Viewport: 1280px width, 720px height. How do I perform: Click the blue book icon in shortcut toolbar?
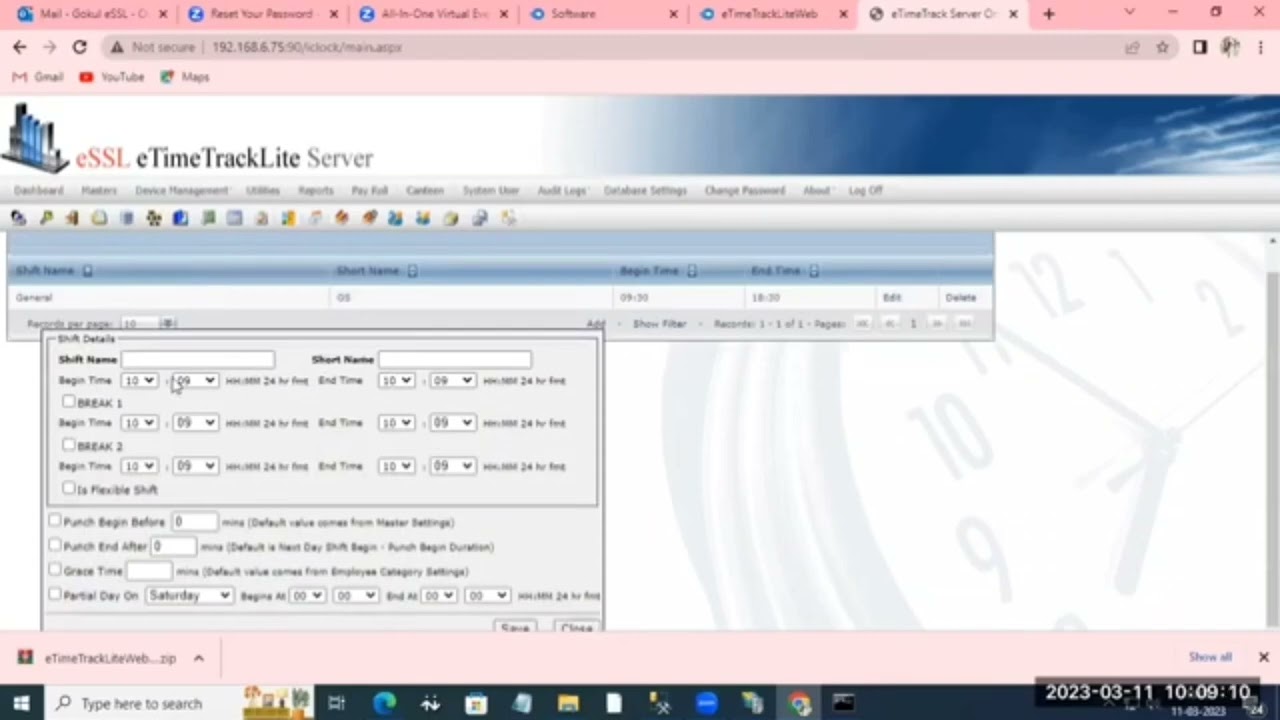(180, 218)
